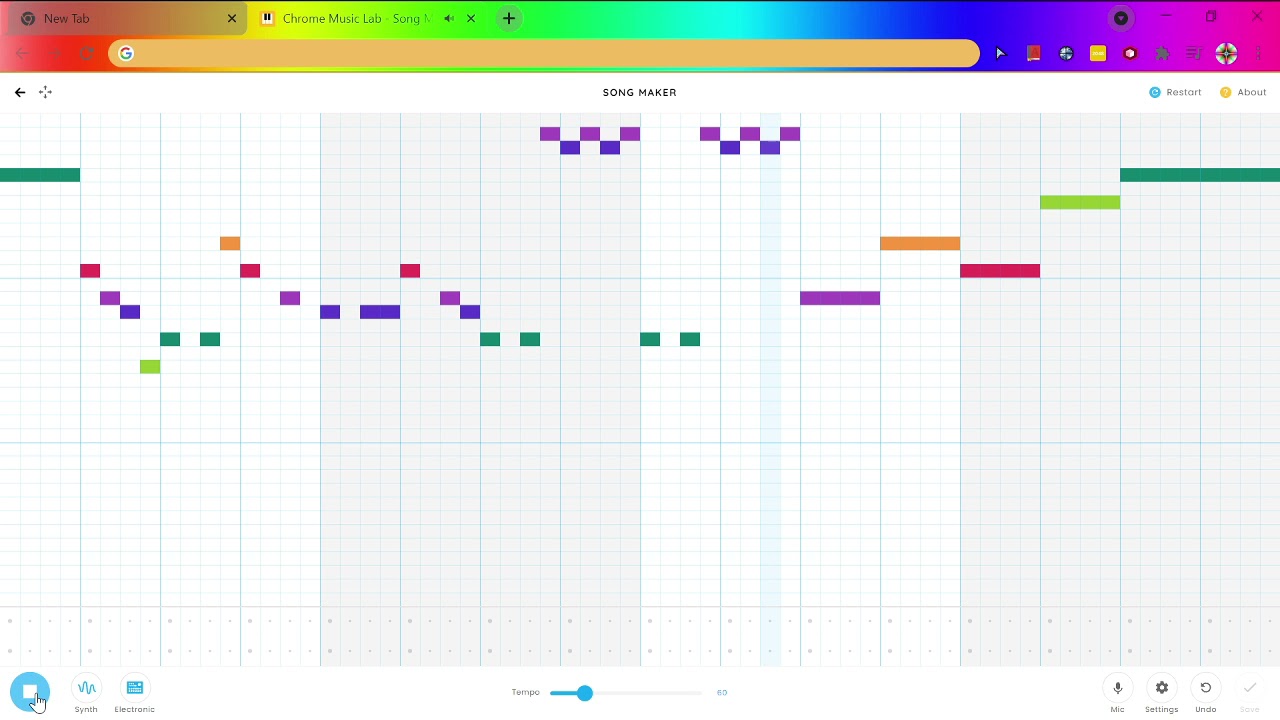Click the long lime green note
The height and width of the screenshot is (720, 1280).
[x=1080, y=202]
